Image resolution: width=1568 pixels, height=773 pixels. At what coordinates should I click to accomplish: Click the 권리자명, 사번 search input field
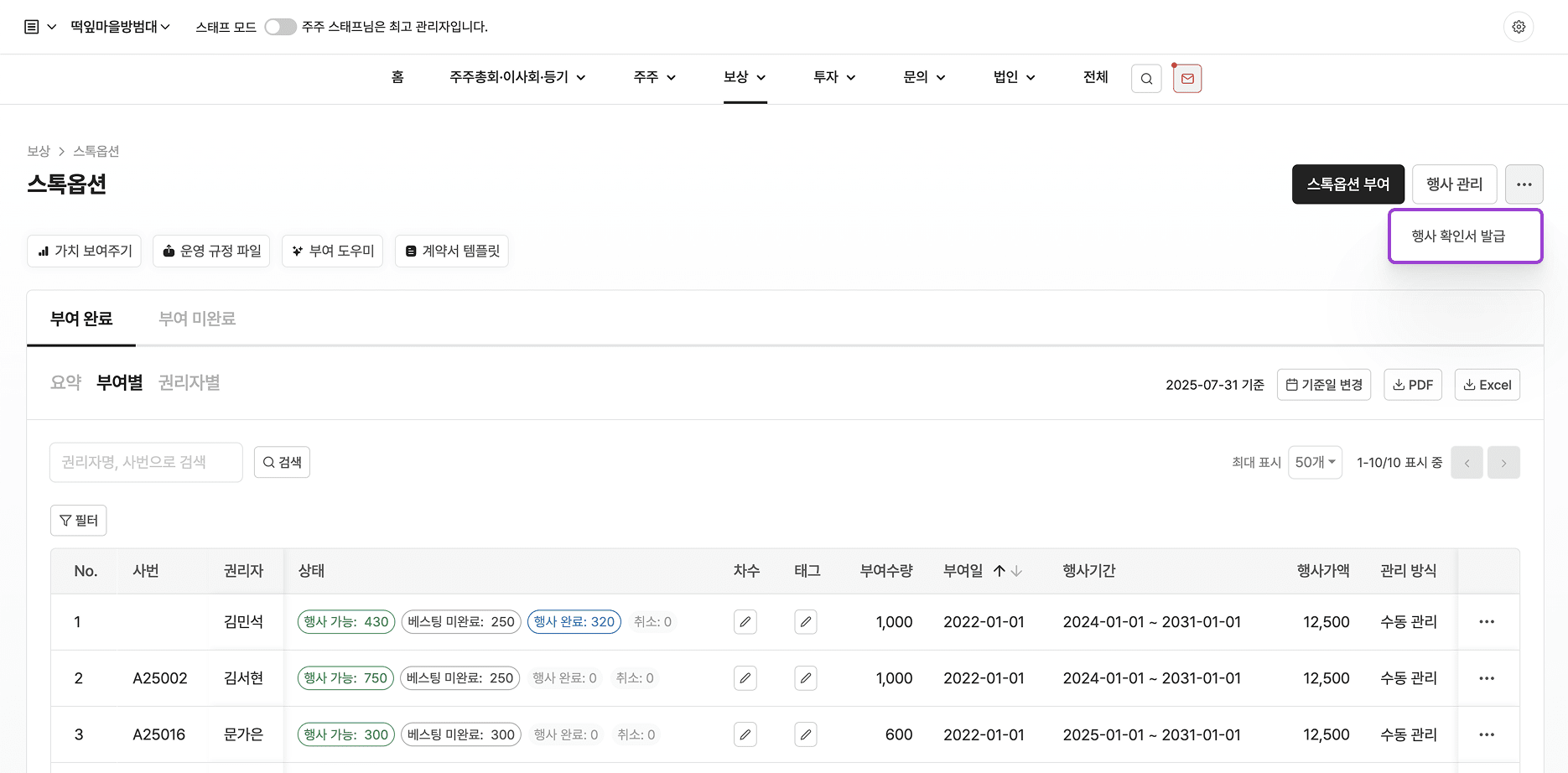pyautogui.click(x=145, y=462)
